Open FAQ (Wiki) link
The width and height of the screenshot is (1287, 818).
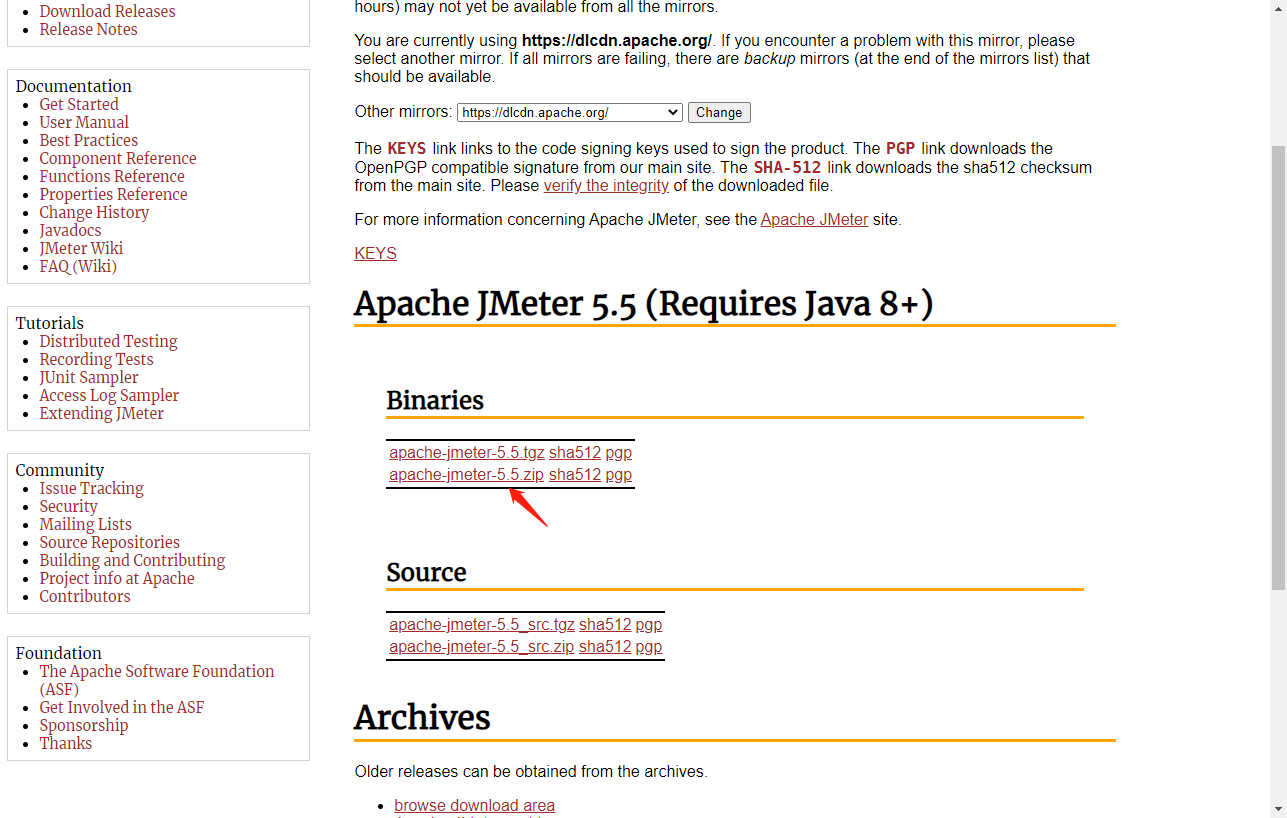pyautogui.click(x=78, y=266)
